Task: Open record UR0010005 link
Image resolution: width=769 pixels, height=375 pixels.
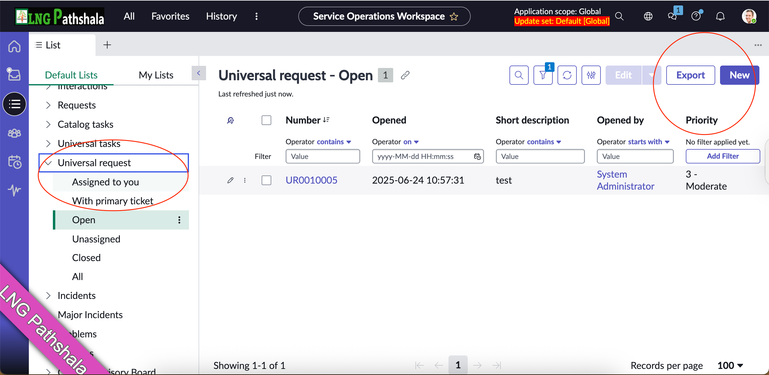Action: click(311, 180)
